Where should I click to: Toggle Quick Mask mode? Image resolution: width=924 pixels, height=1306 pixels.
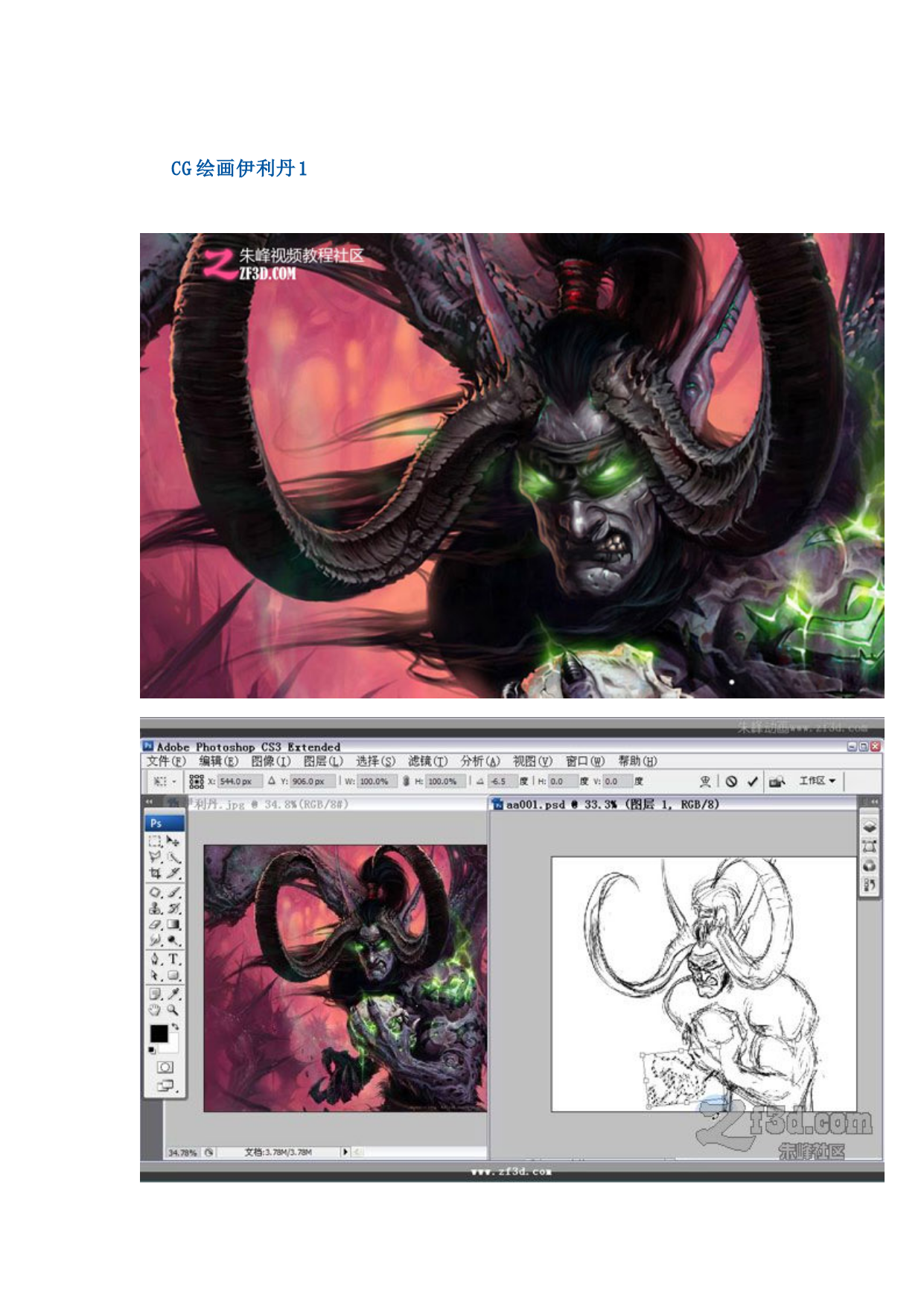pos(165,1067)
